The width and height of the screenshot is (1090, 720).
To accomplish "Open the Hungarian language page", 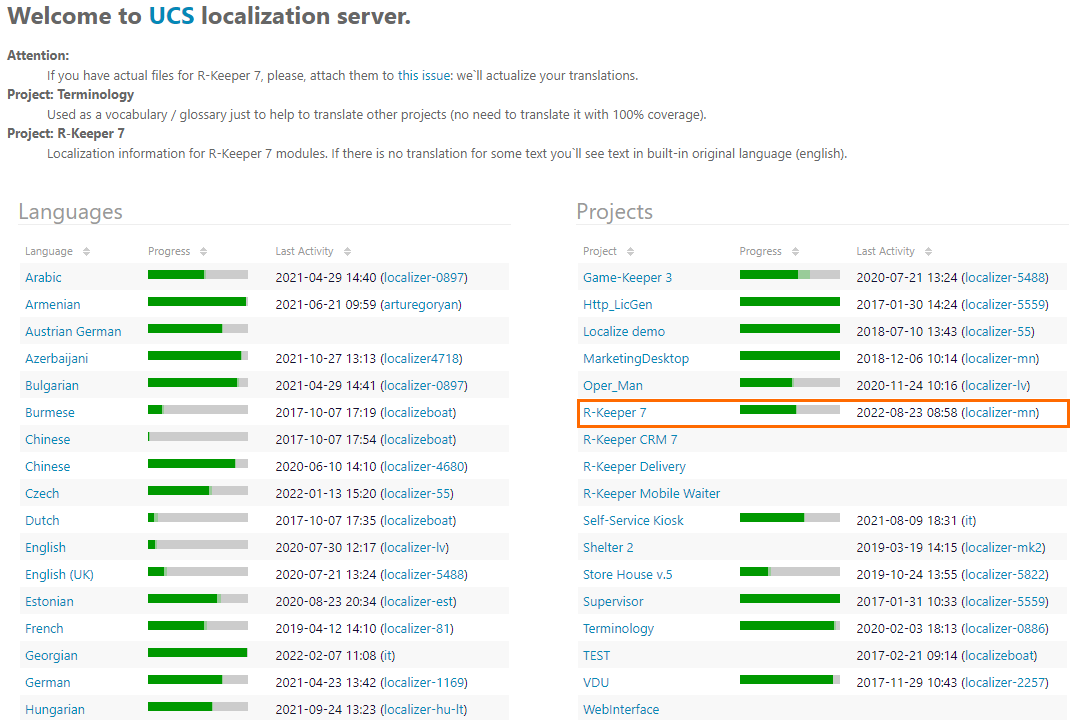I will 55,710.
